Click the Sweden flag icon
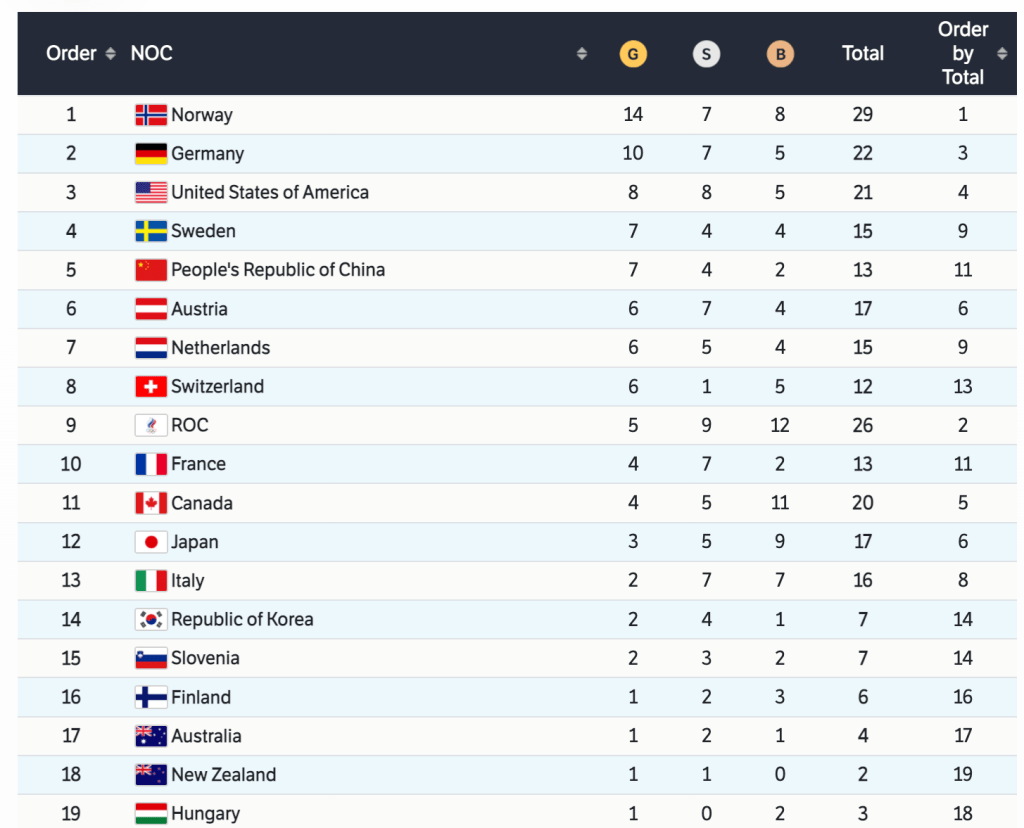The height and width of the screenshot is (828, 1024). [x=151, y=232]
